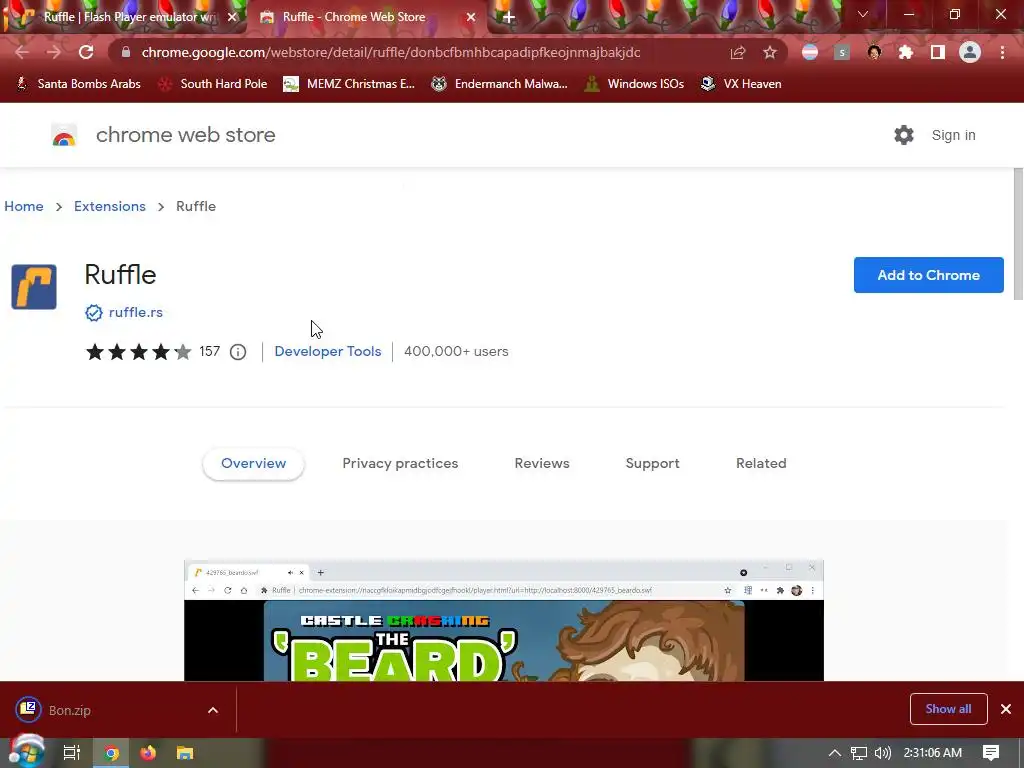The width and height of the screenshot is (1024, 768).
Task: Open South Hard Pole bookmark
Action: pos(214,84)
